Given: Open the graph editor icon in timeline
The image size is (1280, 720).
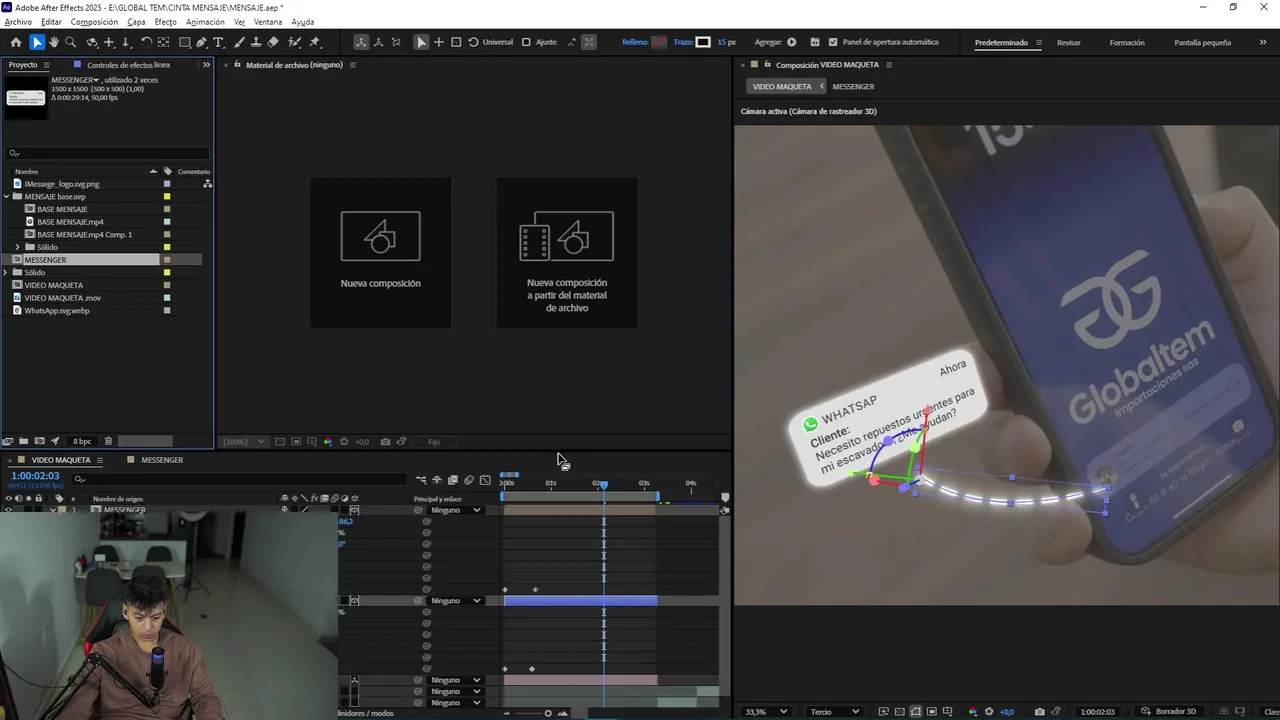Looking at the screenshot, I should point(485,480).
